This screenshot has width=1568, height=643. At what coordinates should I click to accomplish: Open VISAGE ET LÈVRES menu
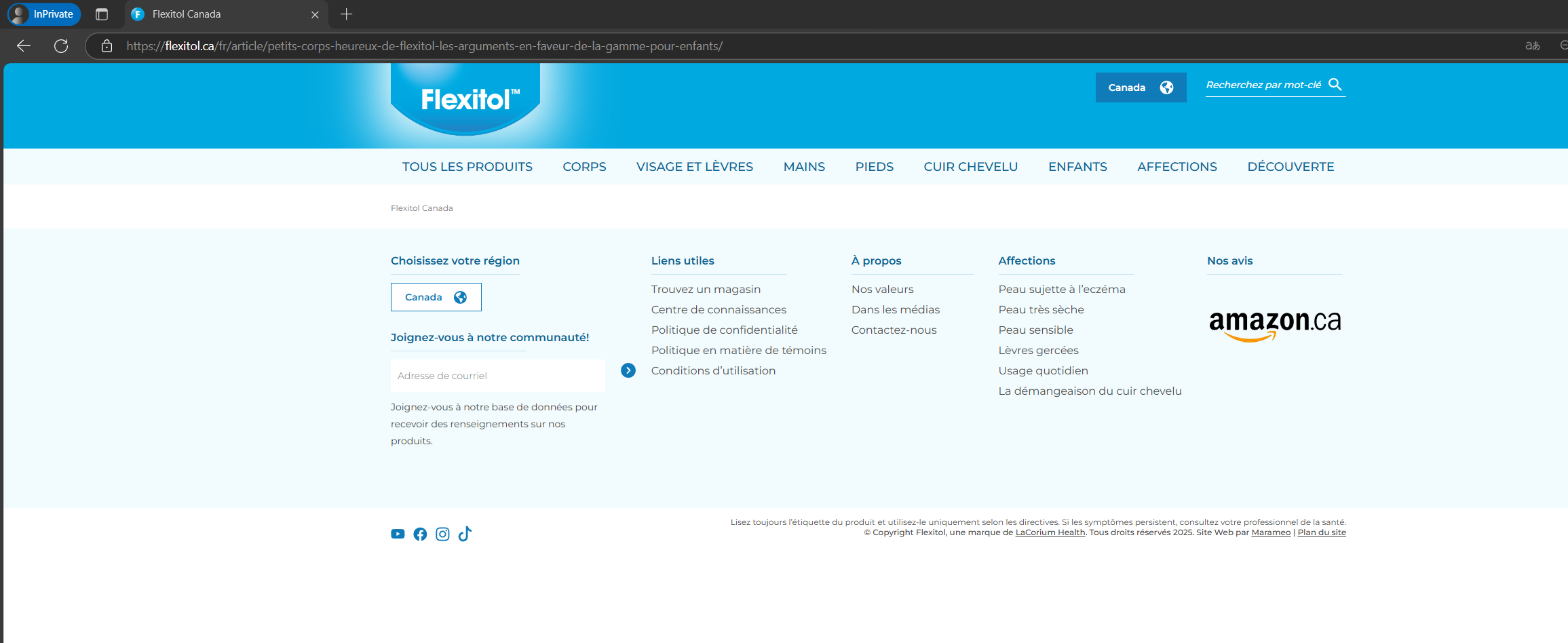point(694,166)
